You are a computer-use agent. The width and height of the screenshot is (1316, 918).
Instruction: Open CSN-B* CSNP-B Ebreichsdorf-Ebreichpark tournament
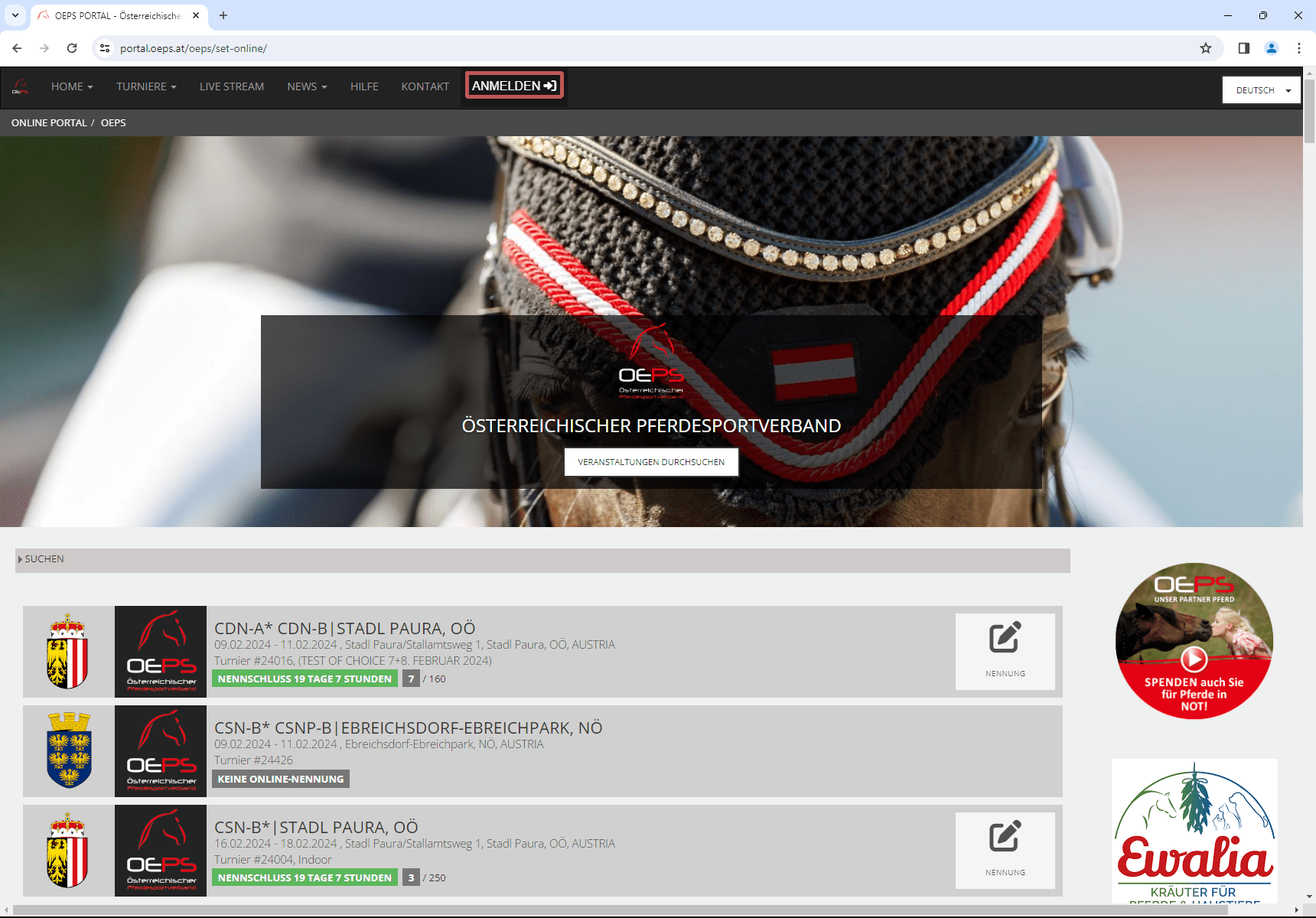click(x=408, y=728)
